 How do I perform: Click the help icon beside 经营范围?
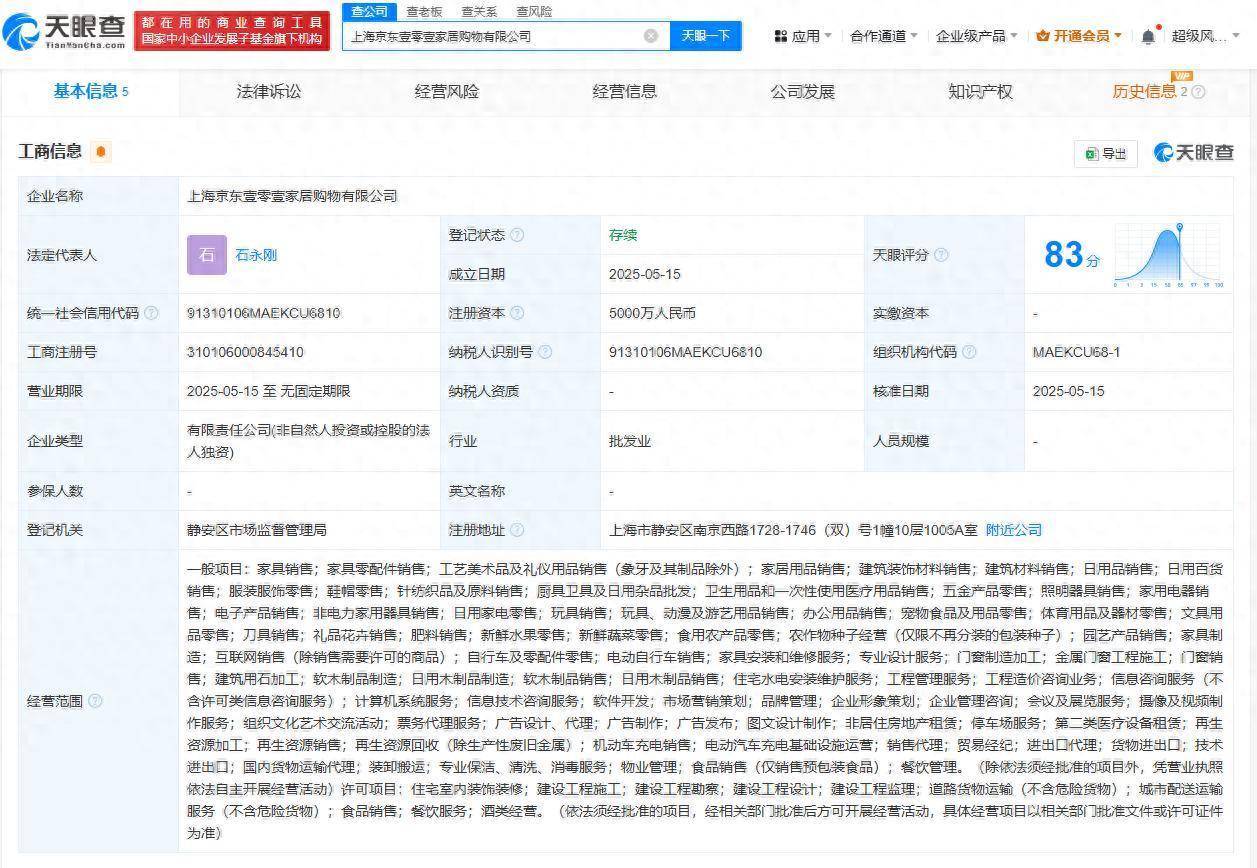pos(95,701)
